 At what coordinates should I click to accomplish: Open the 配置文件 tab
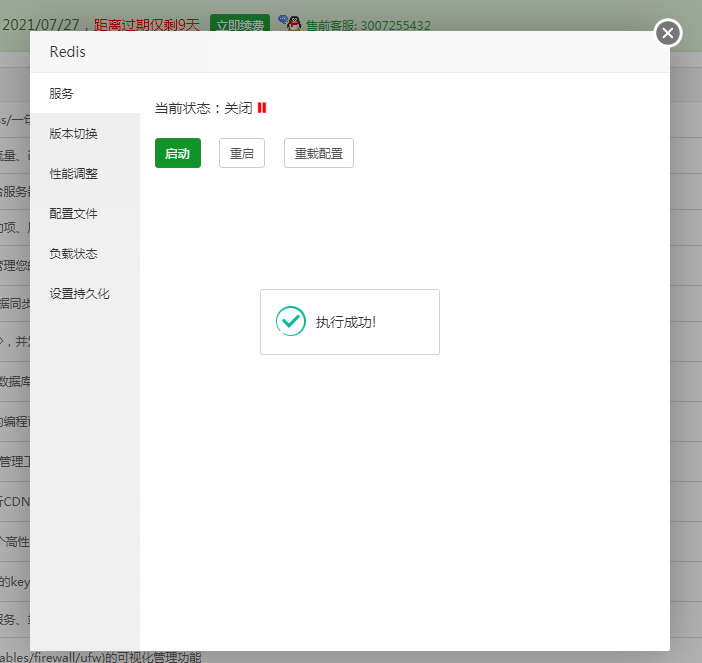(85, 214)
